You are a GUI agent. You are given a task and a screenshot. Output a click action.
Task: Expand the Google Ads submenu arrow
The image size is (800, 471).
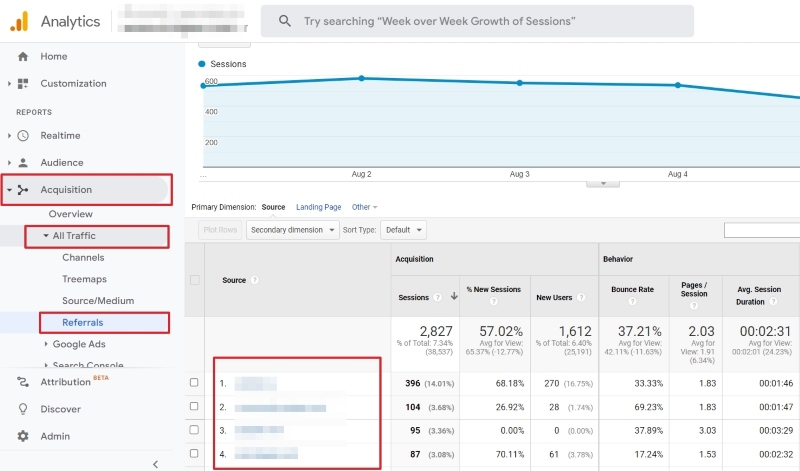46,344
